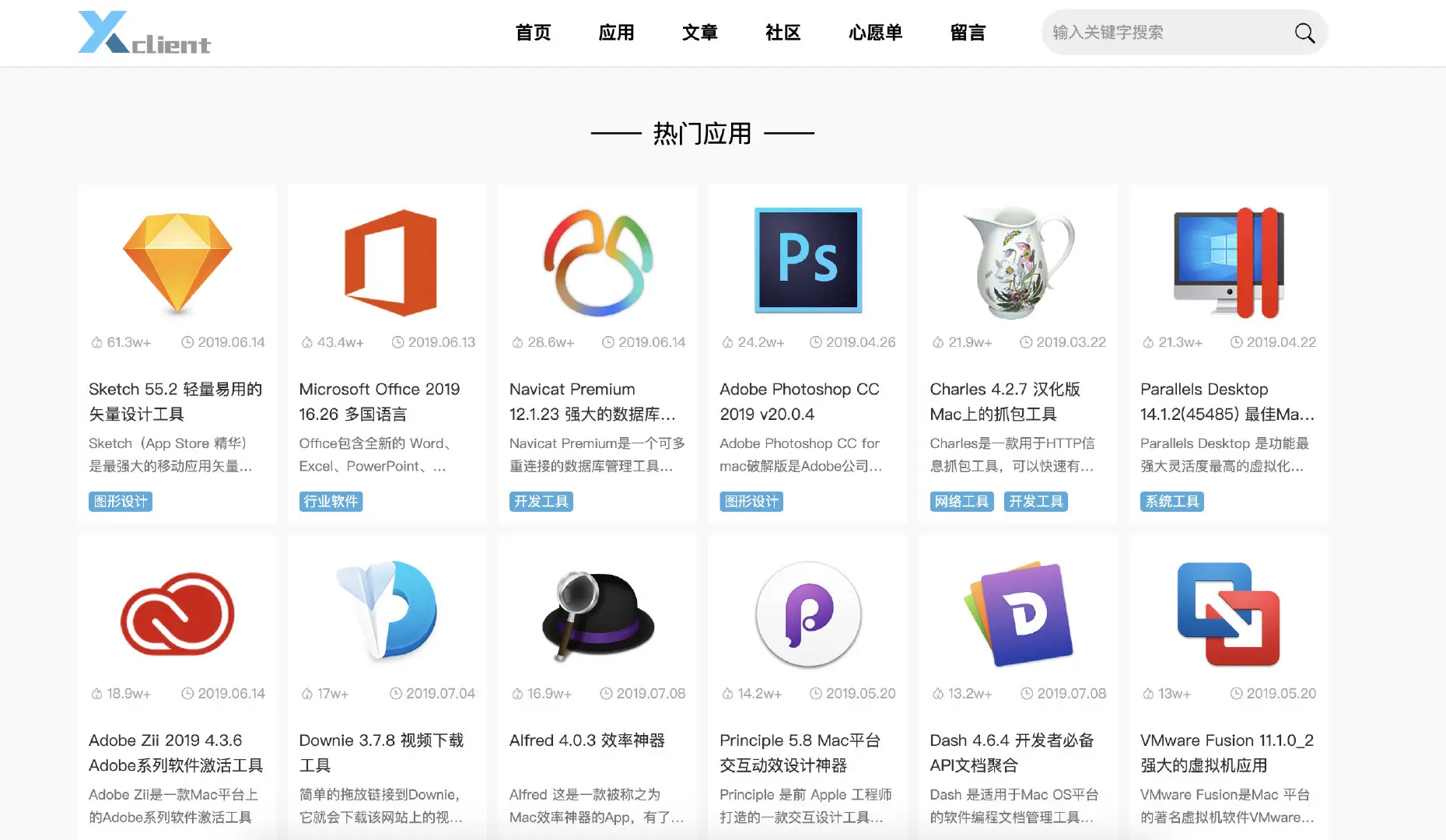
Task: Open the Charles jug app icon
Action: click(x=1018, y=263)
